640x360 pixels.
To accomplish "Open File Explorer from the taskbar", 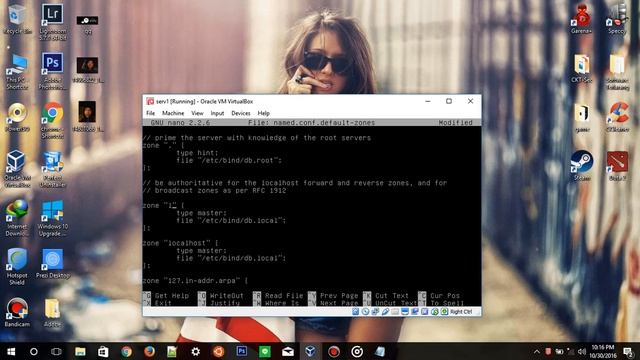I will [x=80, y=351].
